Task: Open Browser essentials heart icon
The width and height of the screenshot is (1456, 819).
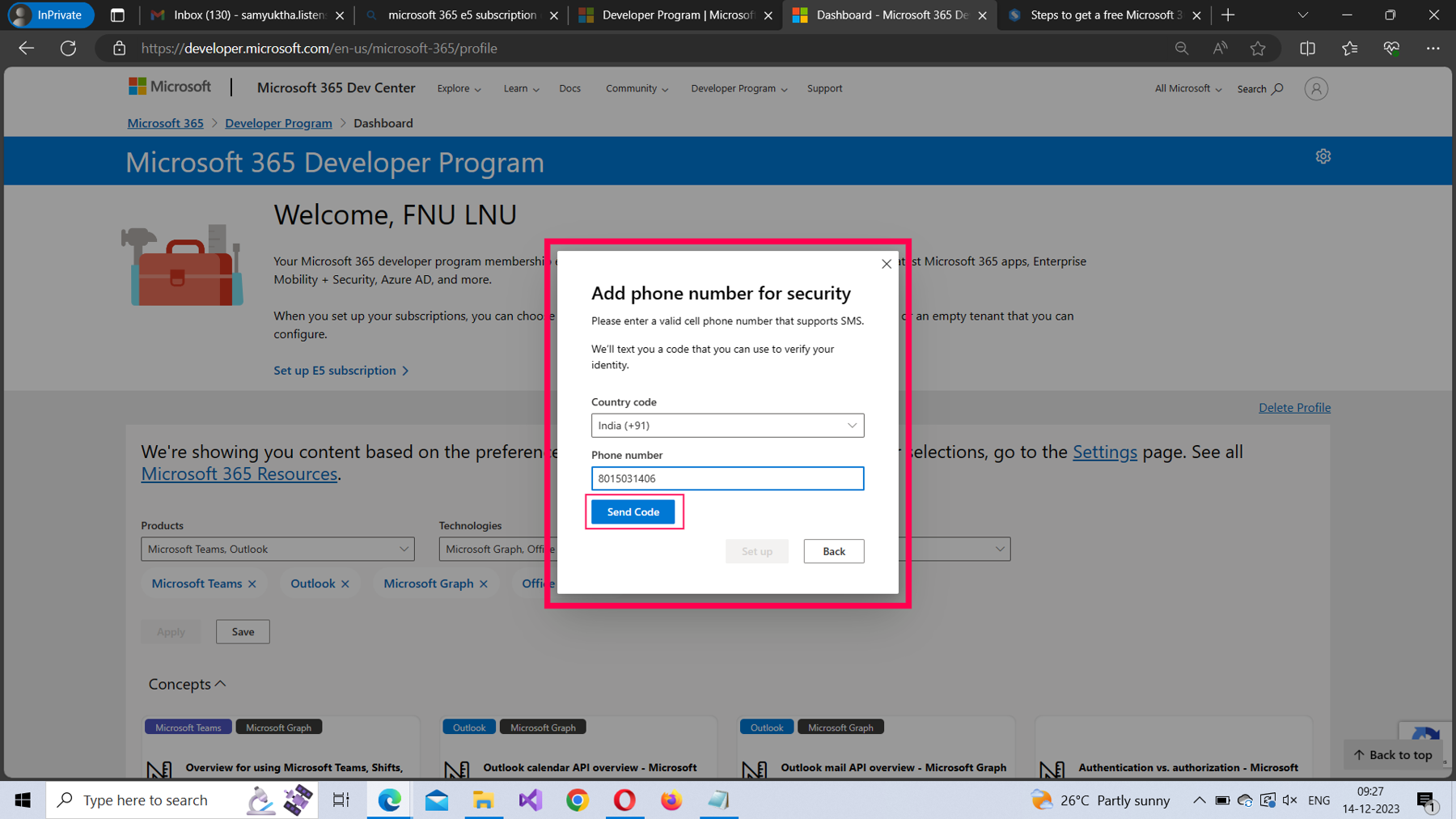Action: pos(1391,49)
